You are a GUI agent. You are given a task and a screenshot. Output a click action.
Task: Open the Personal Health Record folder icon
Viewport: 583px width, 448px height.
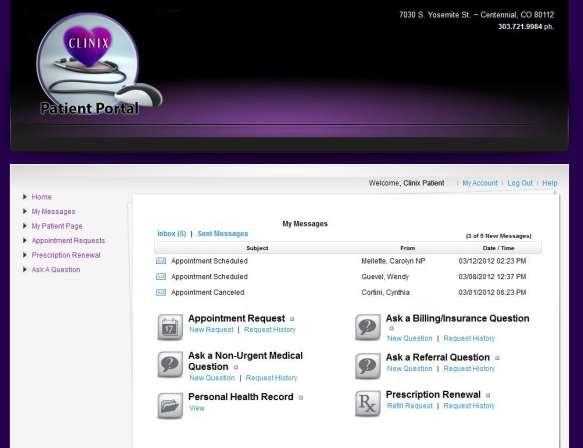click(170, 406)
